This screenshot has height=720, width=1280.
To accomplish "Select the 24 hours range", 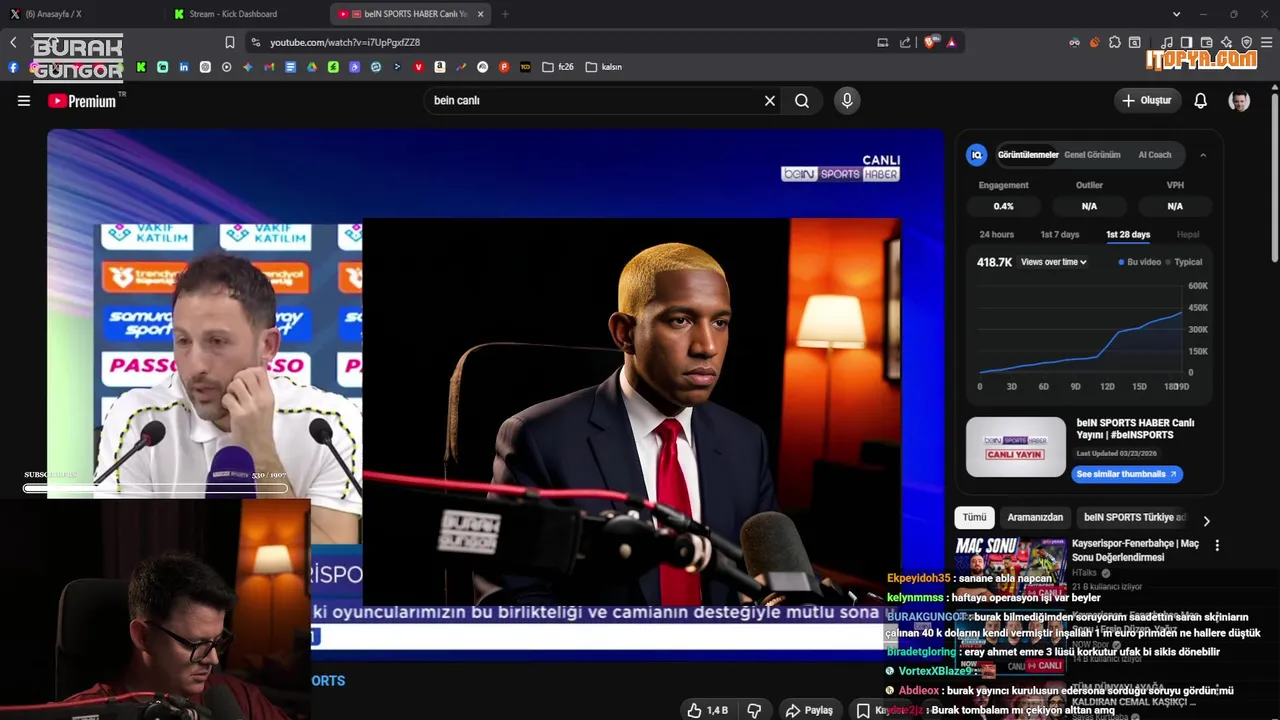I will click(996, 234).
